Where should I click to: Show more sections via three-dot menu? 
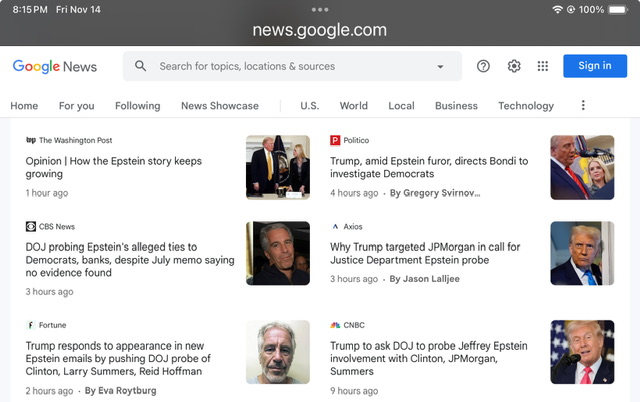click(583, 105)
